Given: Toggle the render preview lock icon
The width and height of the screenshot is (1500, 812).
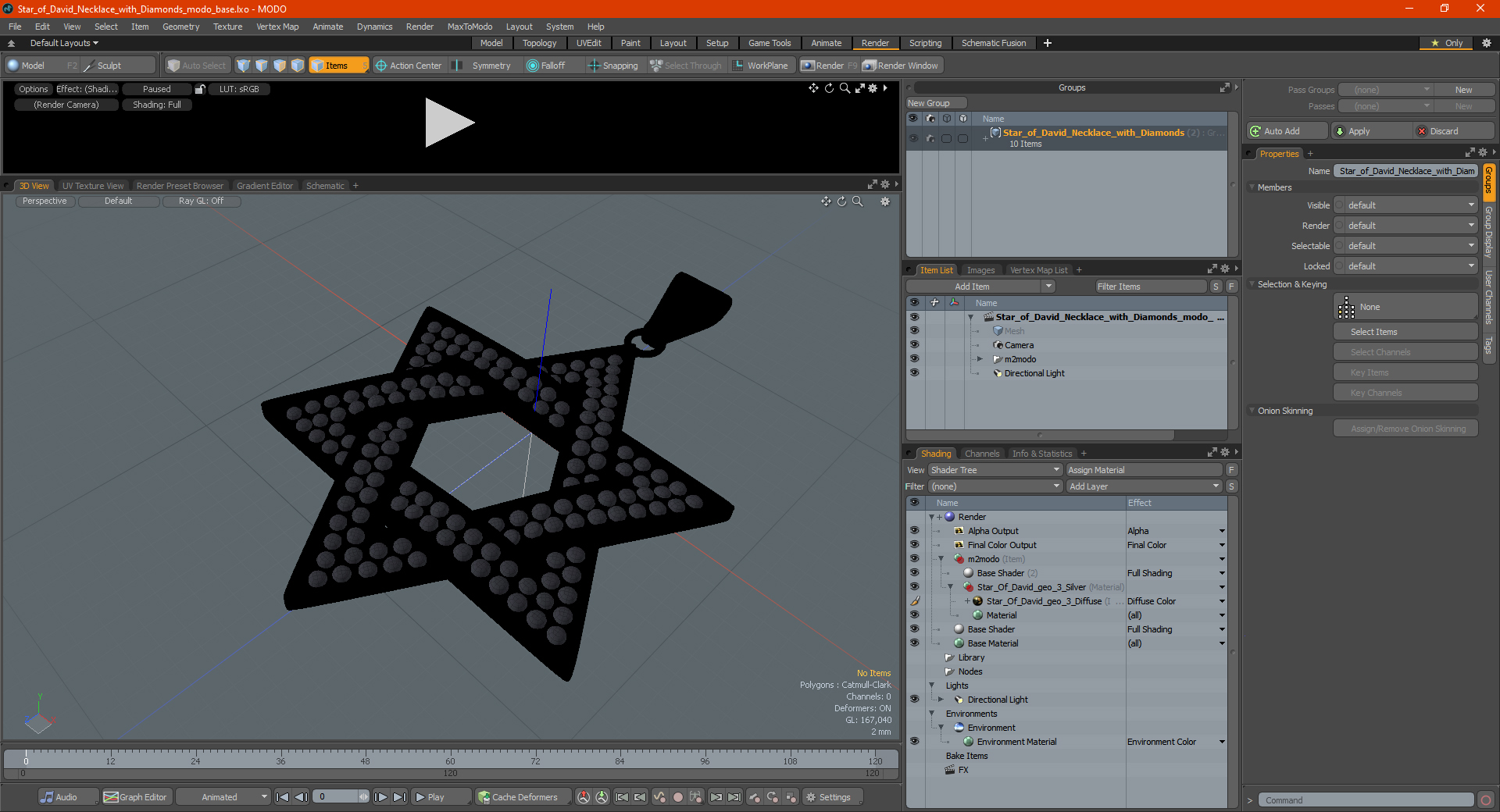Looking at the screenshot, I should click(200, 89).
